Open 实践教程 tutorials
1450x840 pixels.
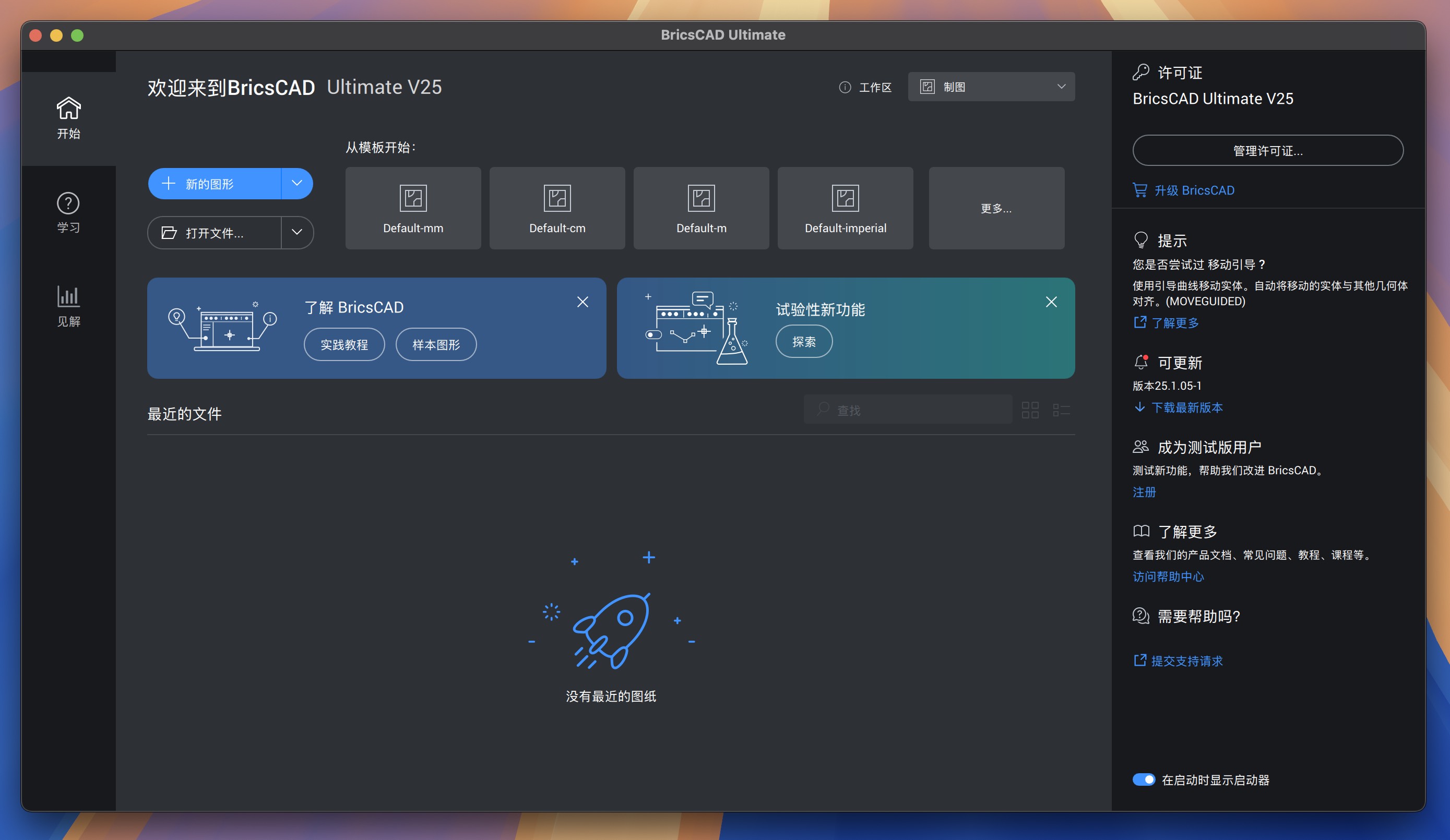344,345
